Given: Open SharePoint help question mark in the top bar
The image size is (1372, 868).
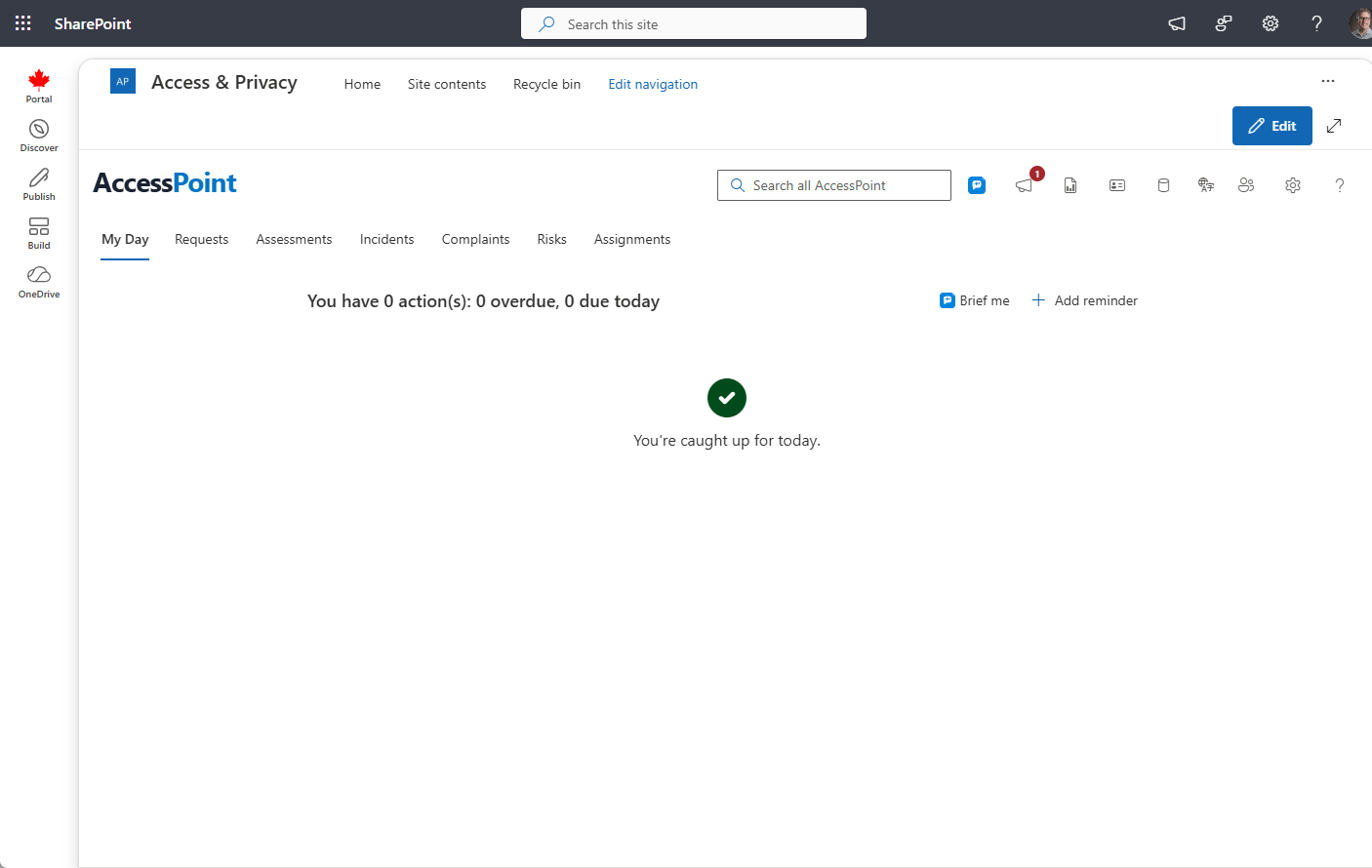Looking at the screenshot, I should [1317, 23].
